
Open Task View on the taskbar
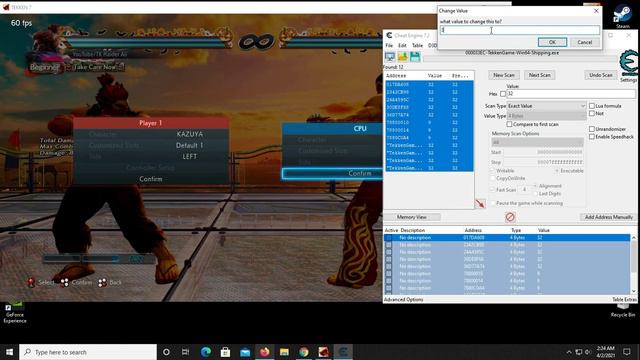[185, 352]
